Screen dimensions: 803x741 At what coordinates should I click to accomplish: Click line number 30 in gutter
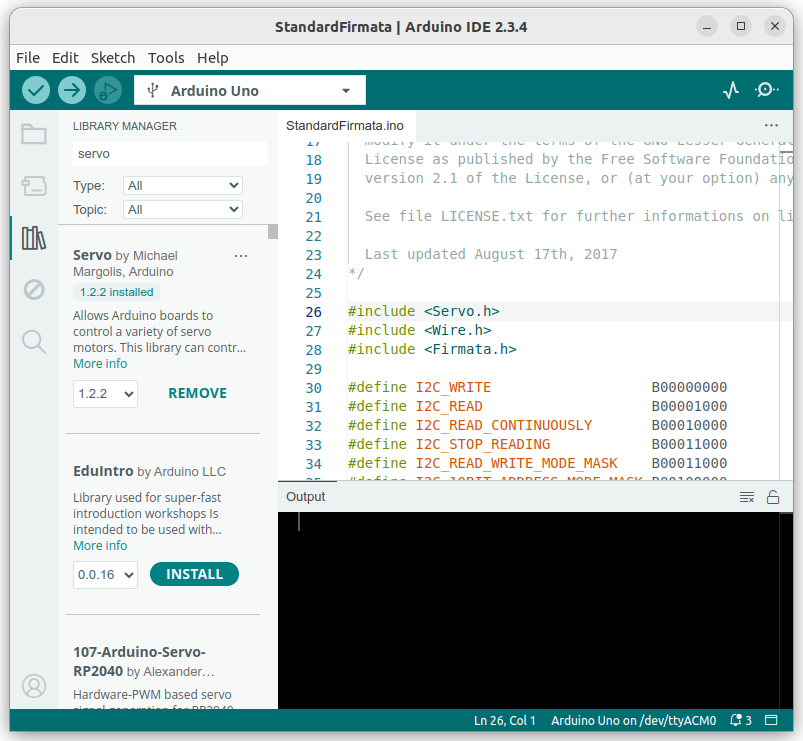tap(313, 388)
